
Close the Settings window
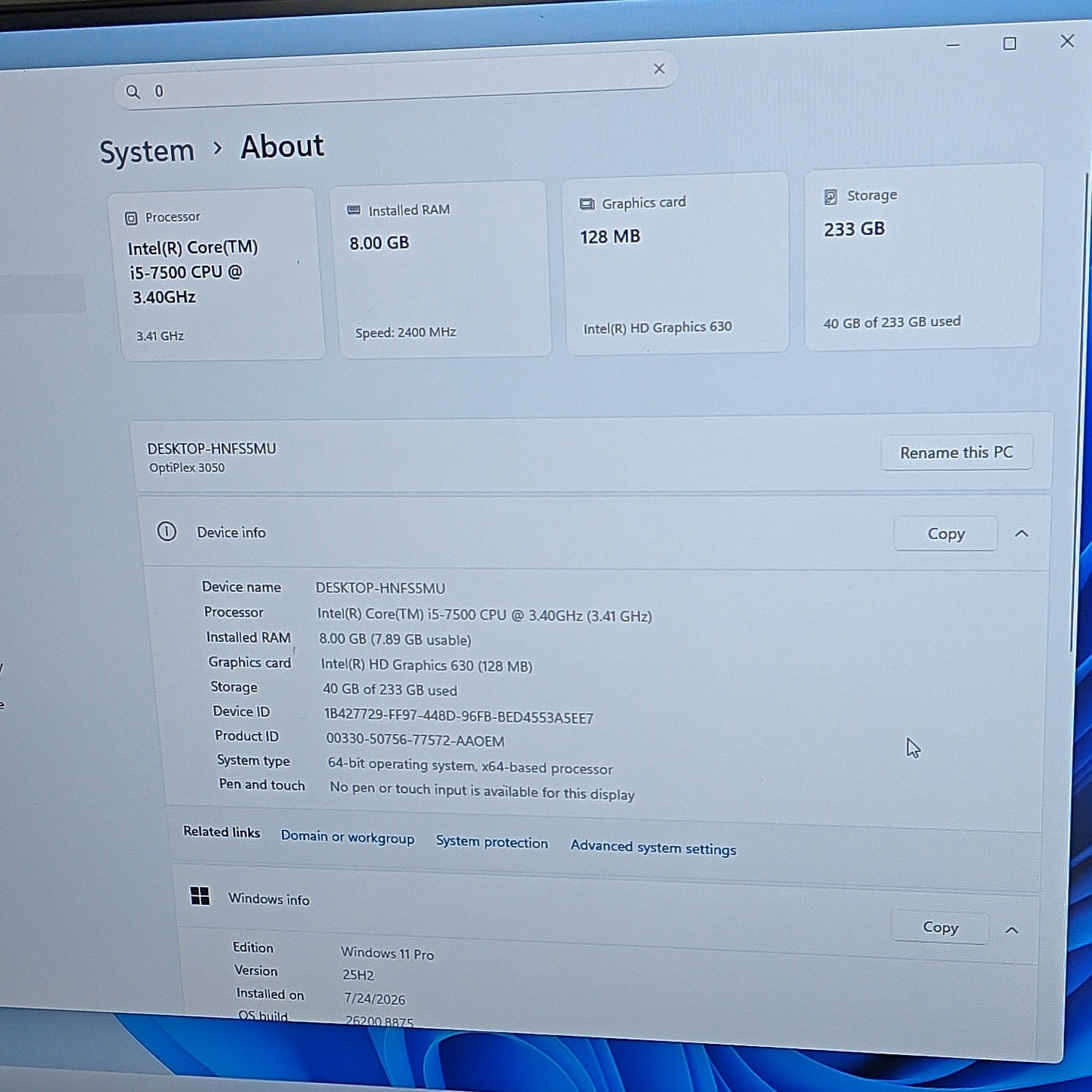coord(1067,41)
